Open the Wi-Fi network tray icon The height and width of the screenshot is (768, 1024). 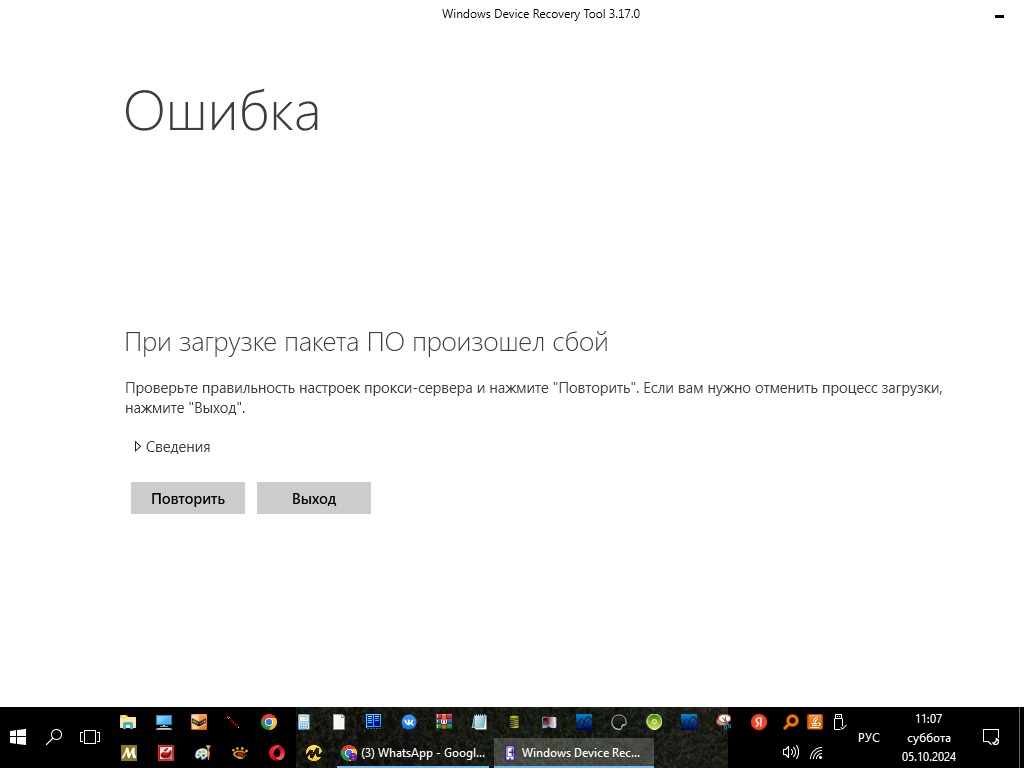(816, 753)
